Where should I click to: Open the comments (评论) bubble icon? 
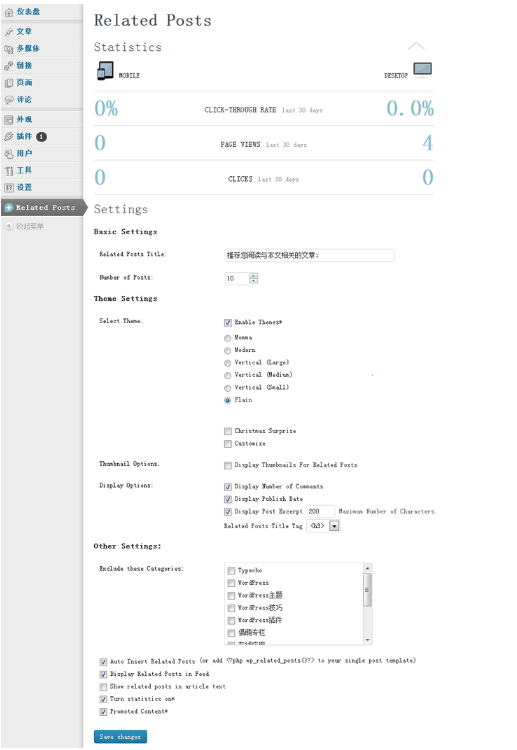9,100
